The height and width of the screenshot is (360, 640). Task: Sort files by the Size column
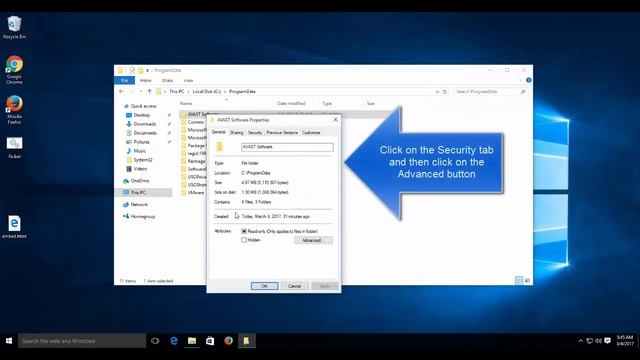click(x=371, y=104)
